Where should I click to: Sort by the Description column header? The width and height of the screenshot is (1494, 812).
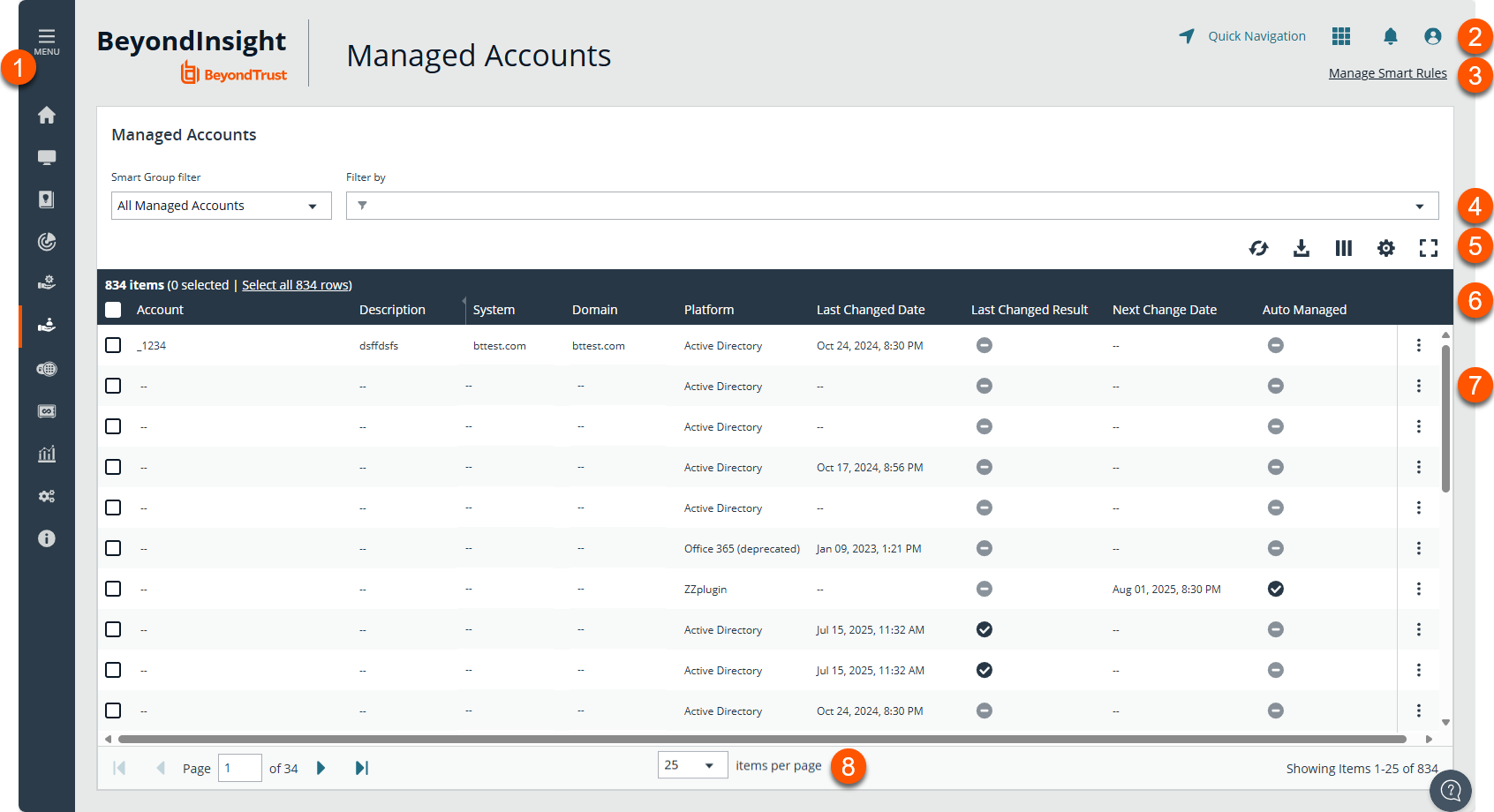(392, 310)
